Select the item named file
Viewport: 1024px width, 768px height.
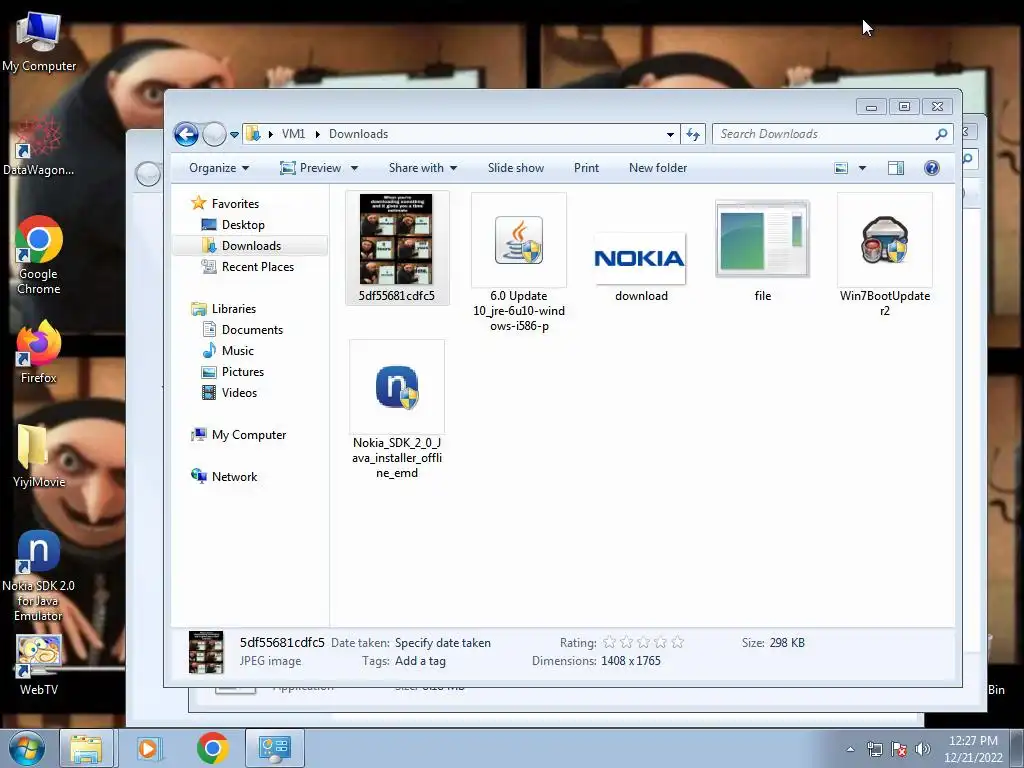point(762,251)
